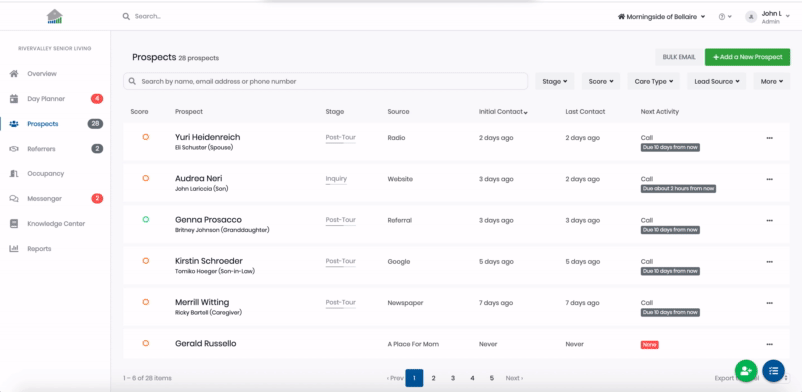Click the Prospects people icon in sidebar
Image resolution: width=802 pixels, height=392 pixels.
(14, 124)
